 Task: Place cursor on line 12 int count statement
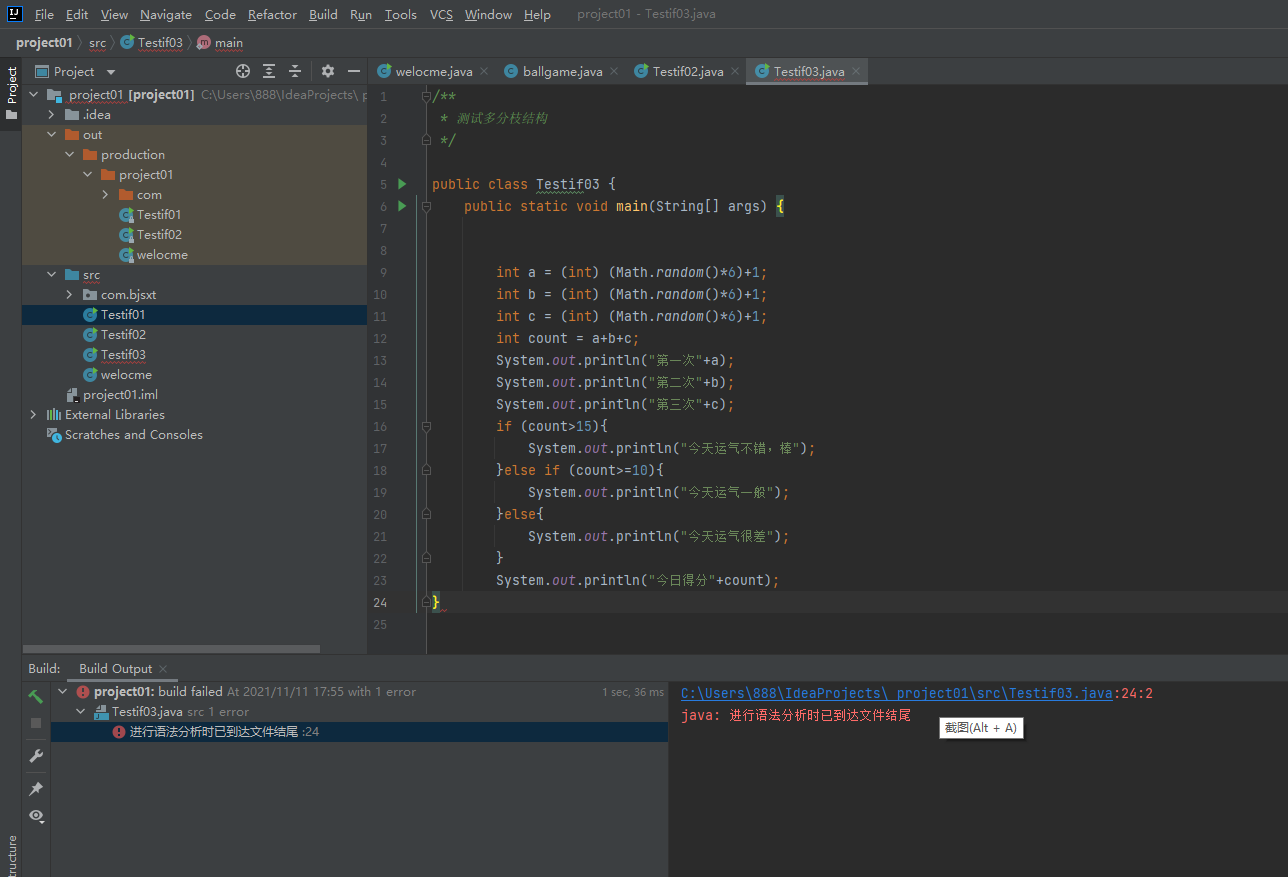tap(567, 338)
